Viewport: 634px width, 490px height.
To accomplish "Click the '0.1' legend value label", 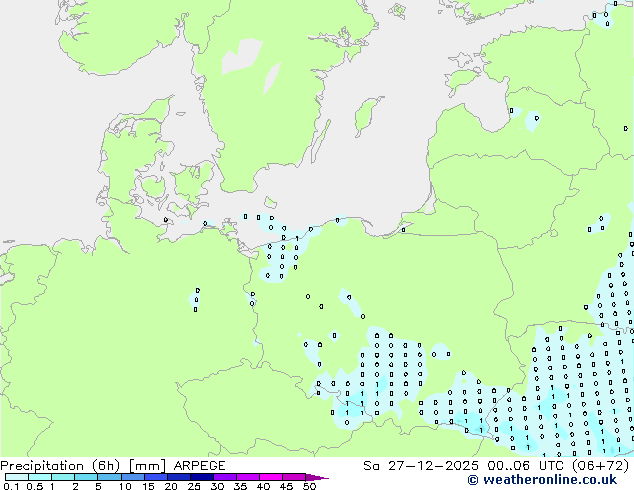I will coord(9,486).
